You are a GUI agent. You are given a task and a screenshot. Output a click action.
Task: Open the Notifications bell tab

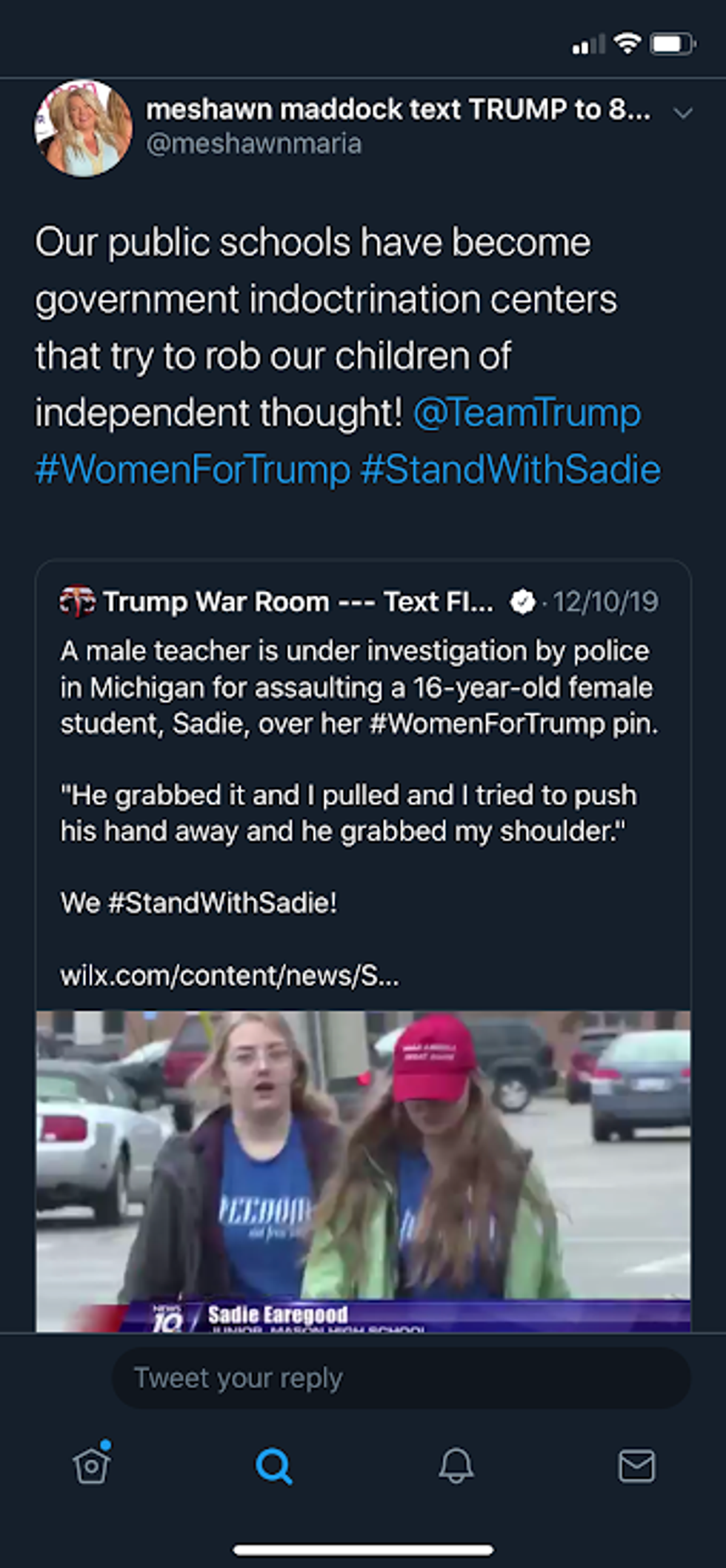[456, 1466]
